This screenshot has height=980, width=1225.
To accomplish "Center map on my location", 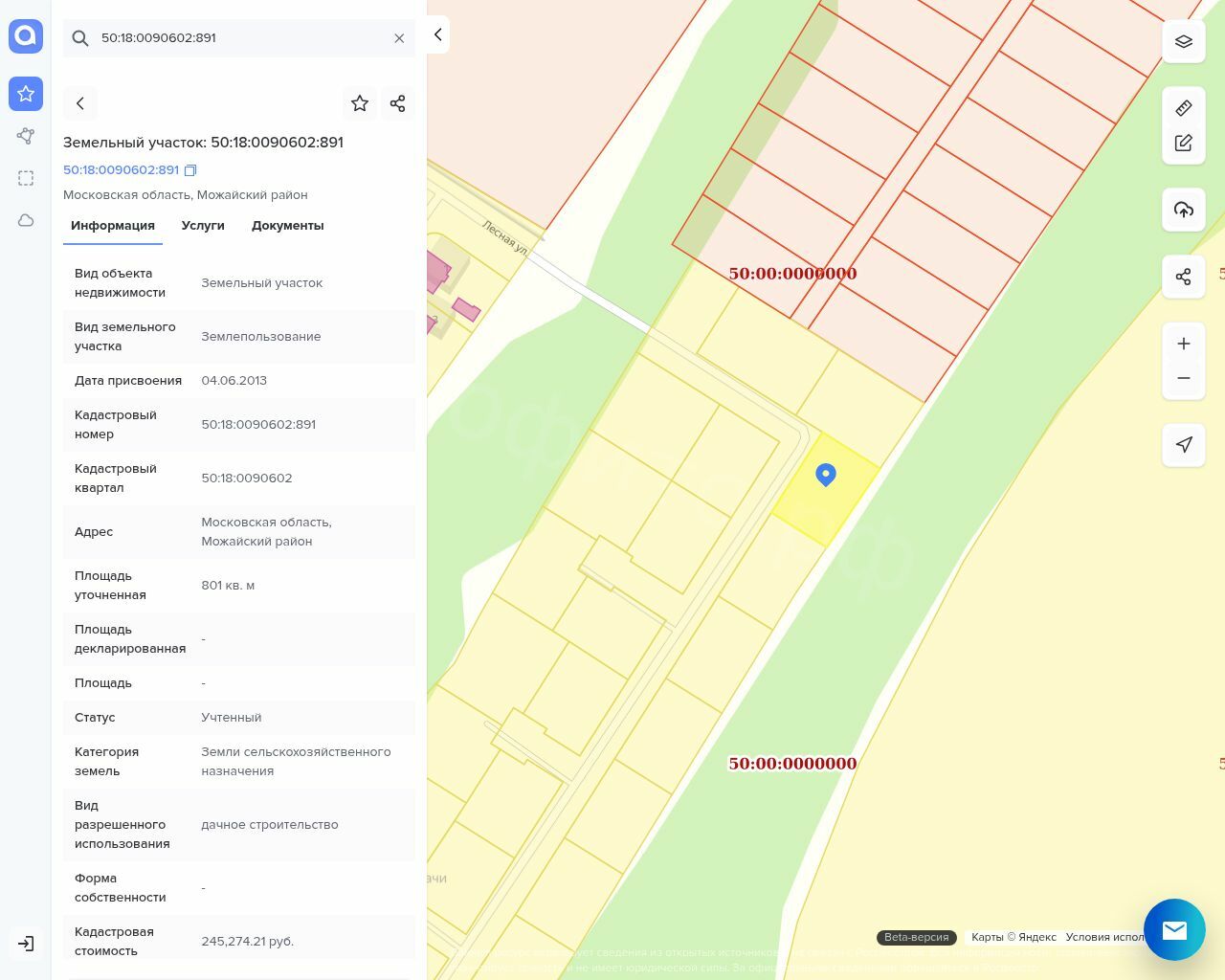I will point(1184,444).
